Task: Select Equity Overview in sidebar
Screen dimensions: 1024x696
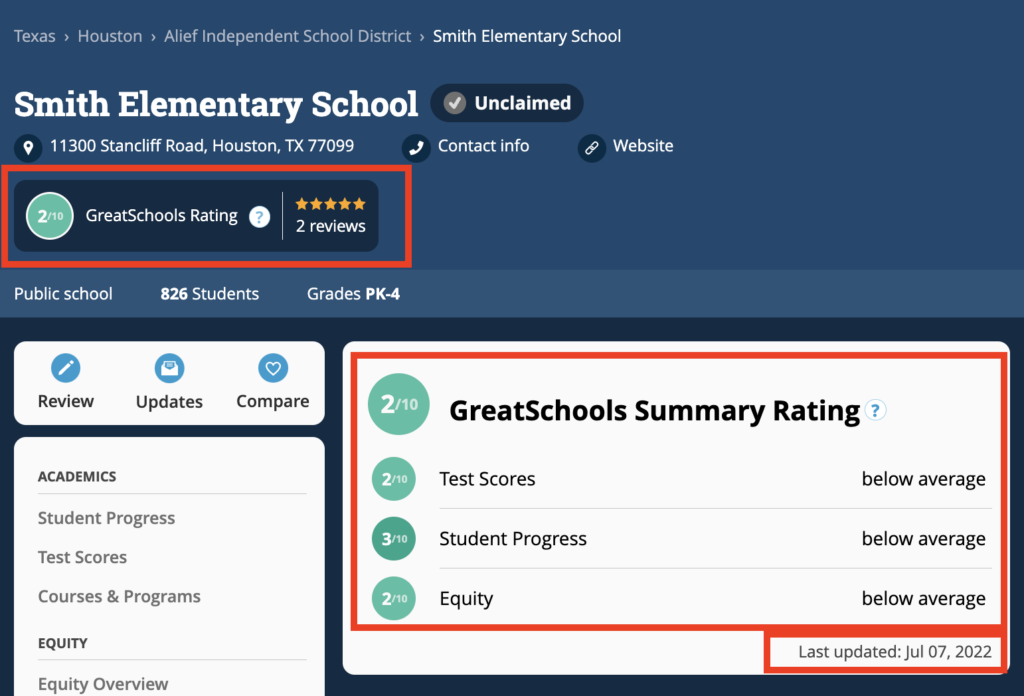Action: (x=103, y=684)
